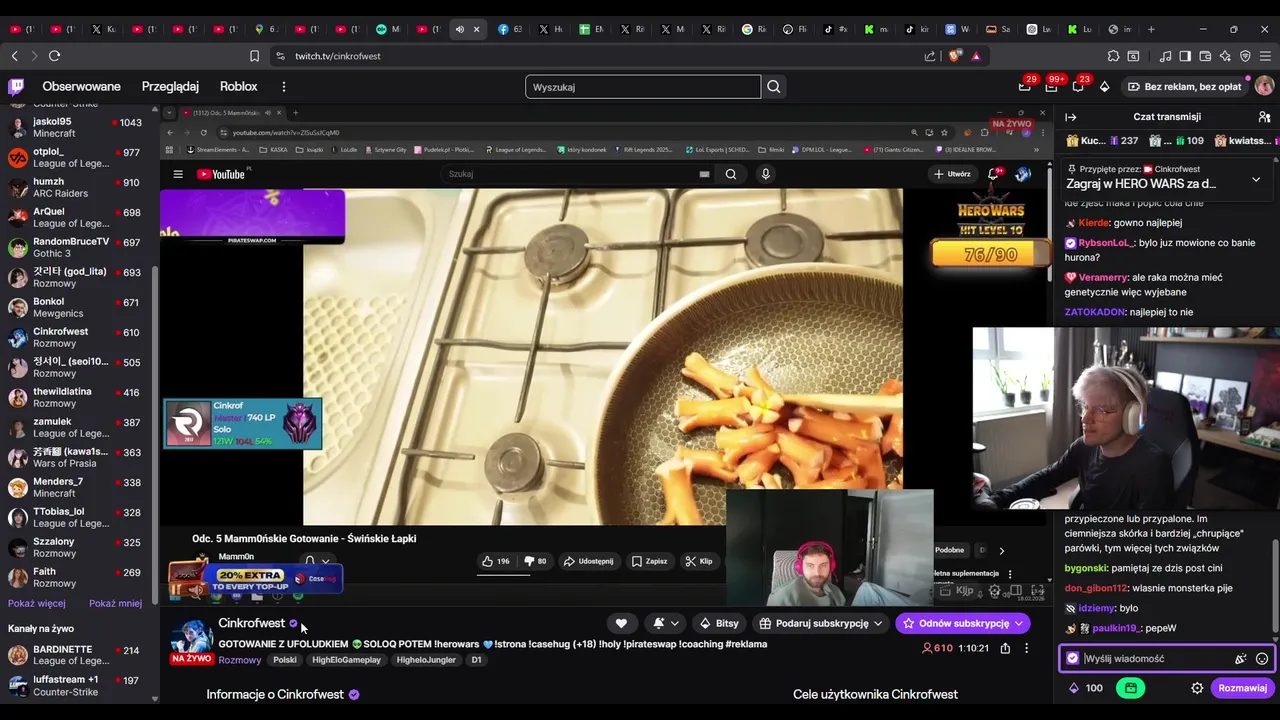Click the Rozmowy category link under title
1280x720 pixels.
point(240,660)
